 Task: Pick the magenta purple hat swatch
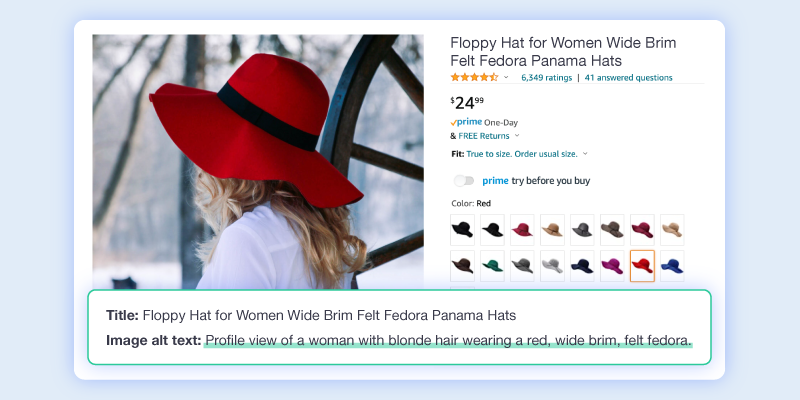coord(612,266)
